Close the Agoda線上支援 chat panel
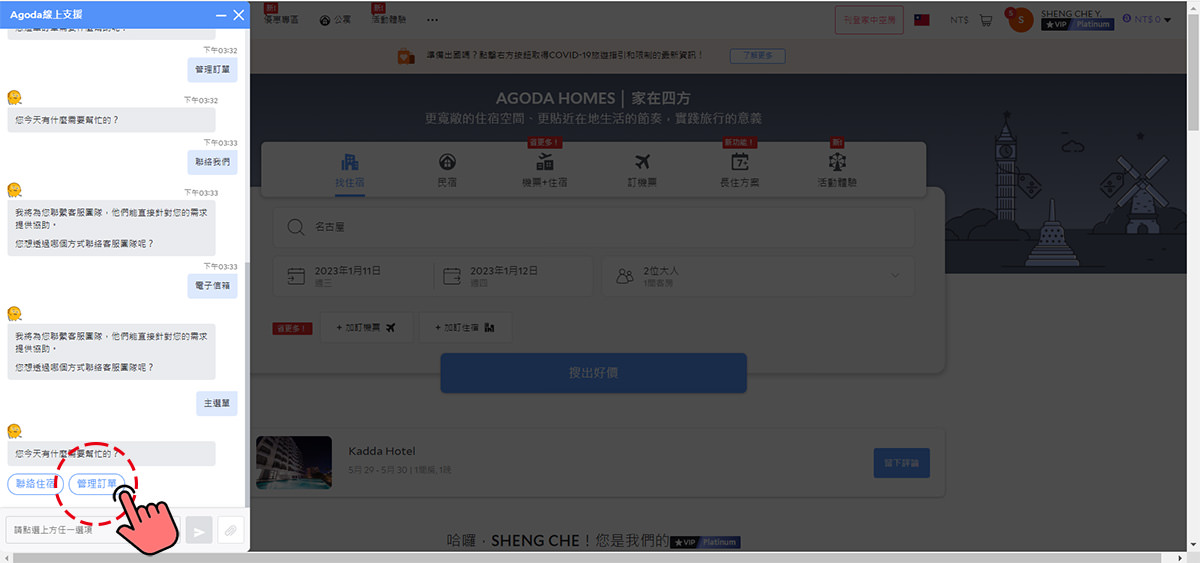1200x563 pixels. pos(238,15)
